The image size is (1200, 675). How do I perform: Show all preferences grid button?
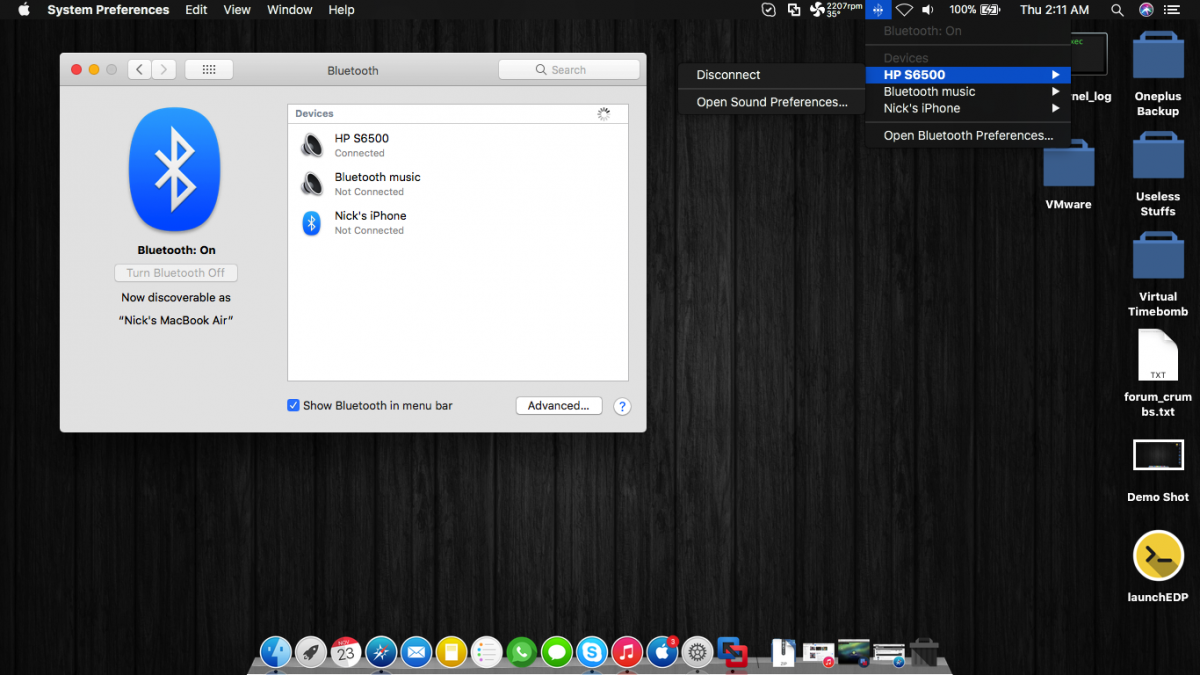(209, 70)
